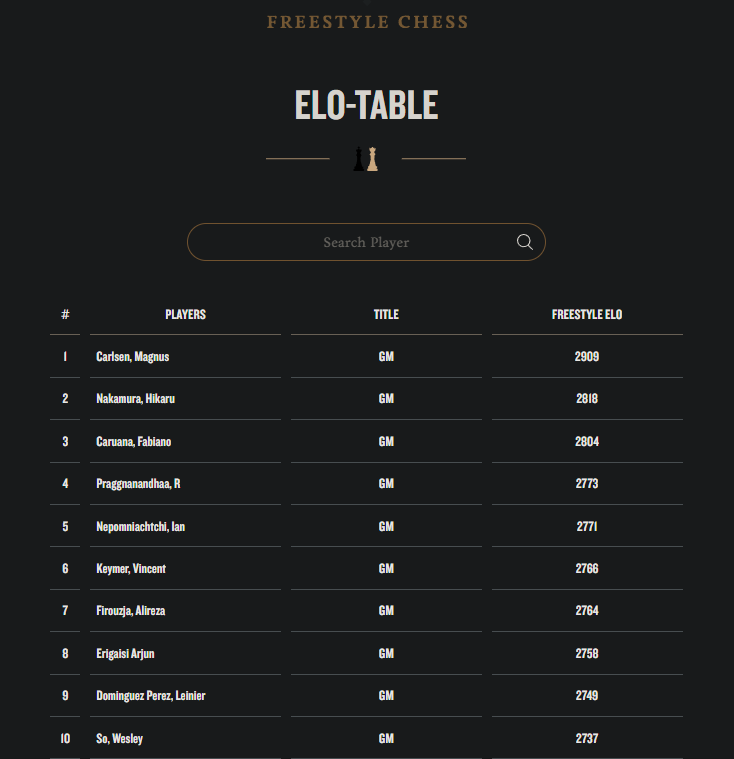Click the ELO-TABLE page heading
This screenshot has height=759, width=734.
pos(367,105)
